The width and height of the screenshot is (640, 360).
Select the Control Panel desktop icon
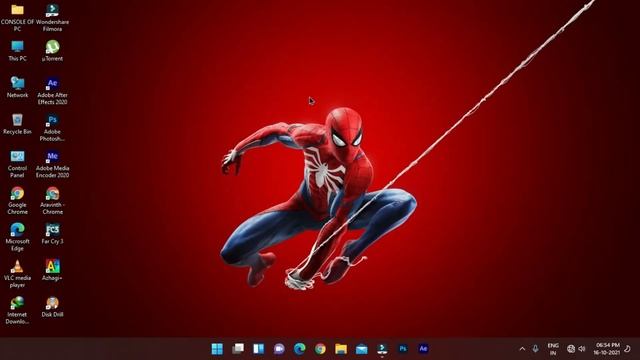click(x=17, y=164)
